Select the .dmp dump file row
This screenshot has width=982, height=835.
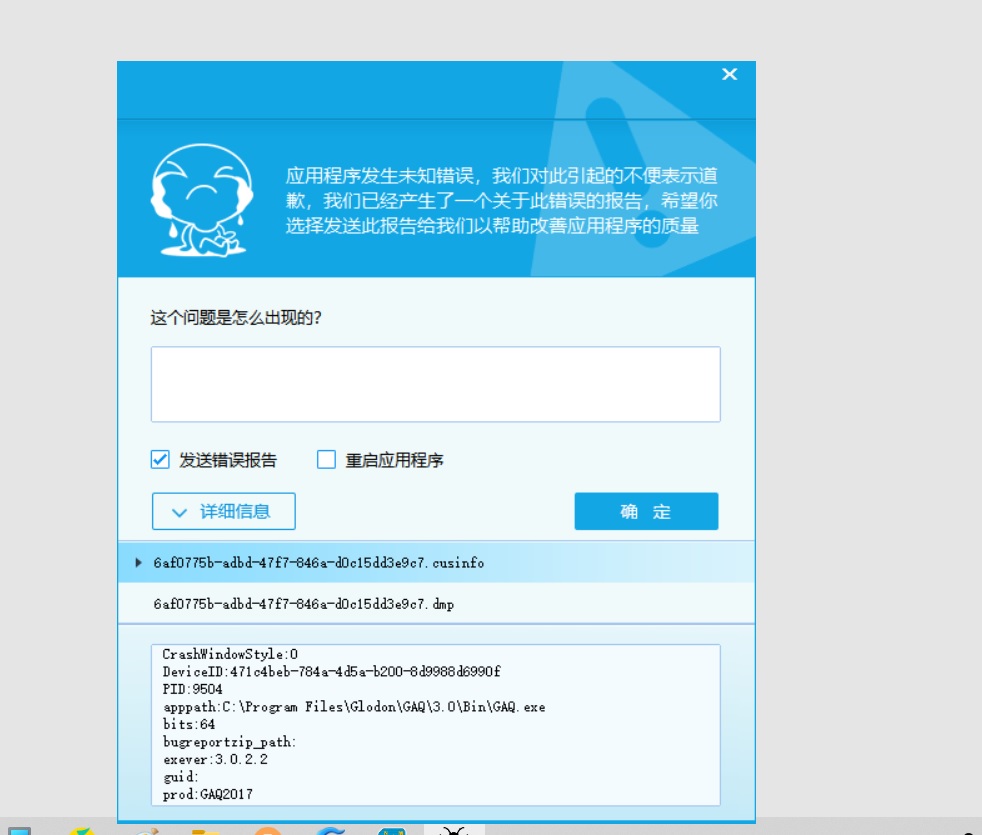coord(436,604)
